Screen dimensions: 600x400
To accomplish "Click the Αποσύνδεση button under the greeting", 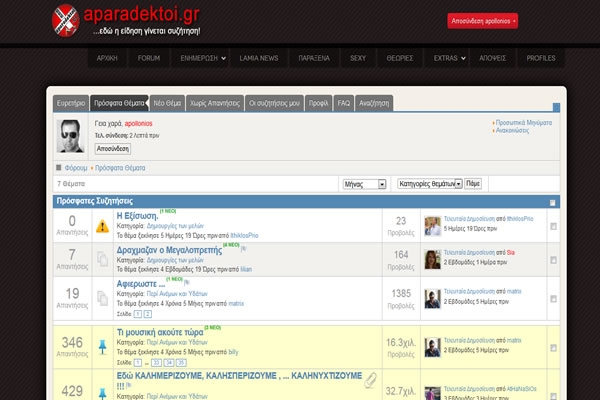I will click(112, 149).
